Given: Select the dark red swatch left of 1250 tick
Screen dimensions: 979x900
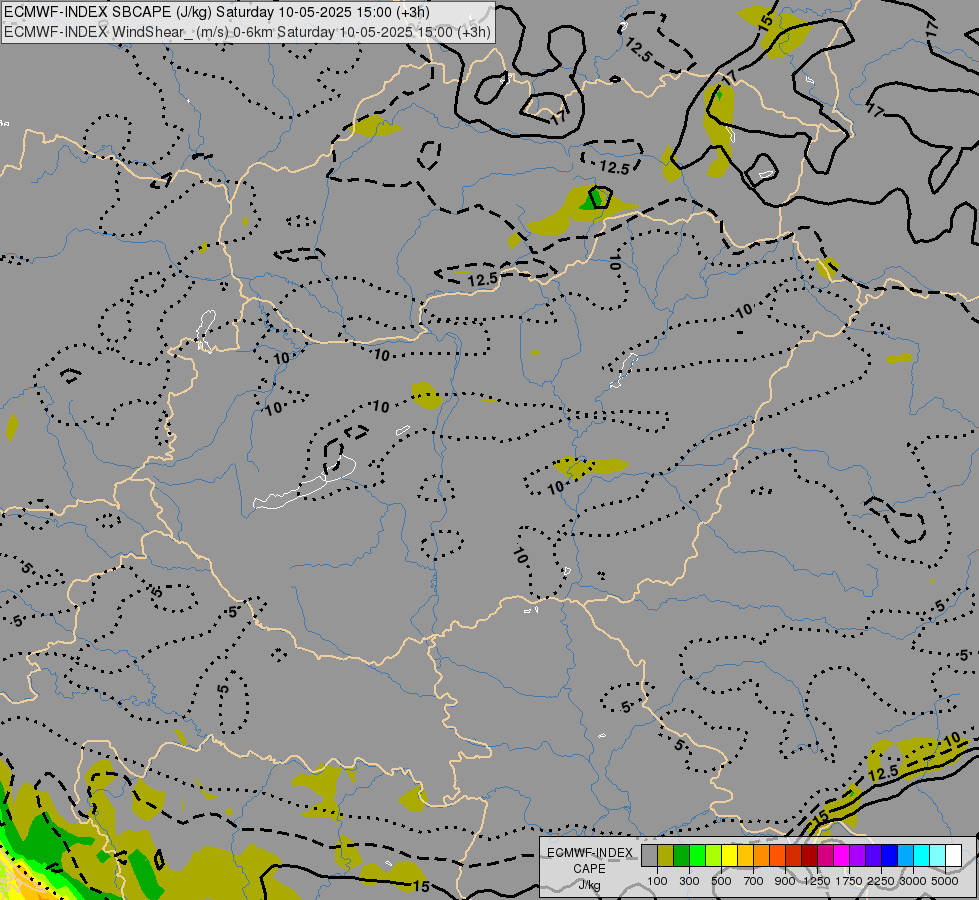Looking at the screenshot, I should [809, 856].
